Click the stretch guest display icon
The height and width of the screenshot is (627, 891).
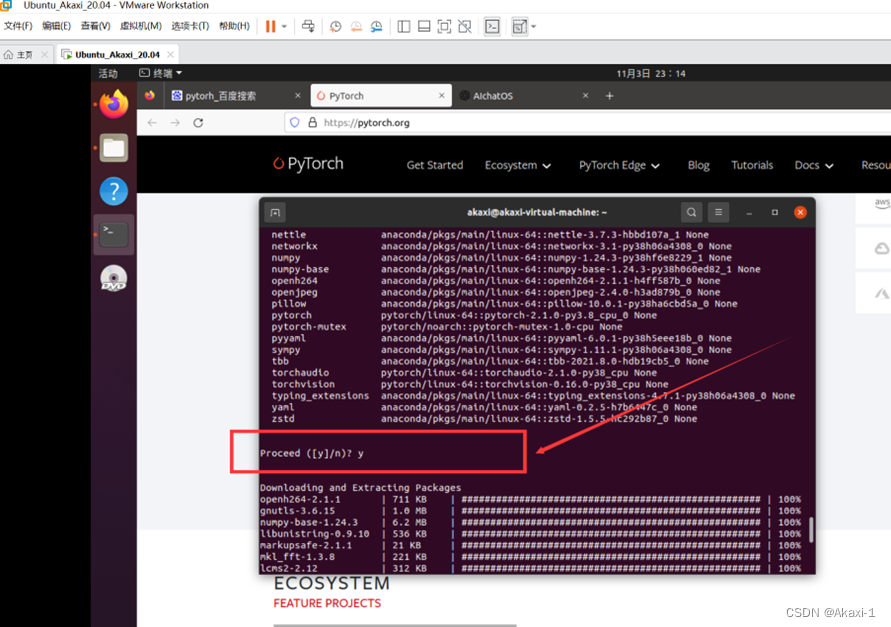click(x=519, y=26)
